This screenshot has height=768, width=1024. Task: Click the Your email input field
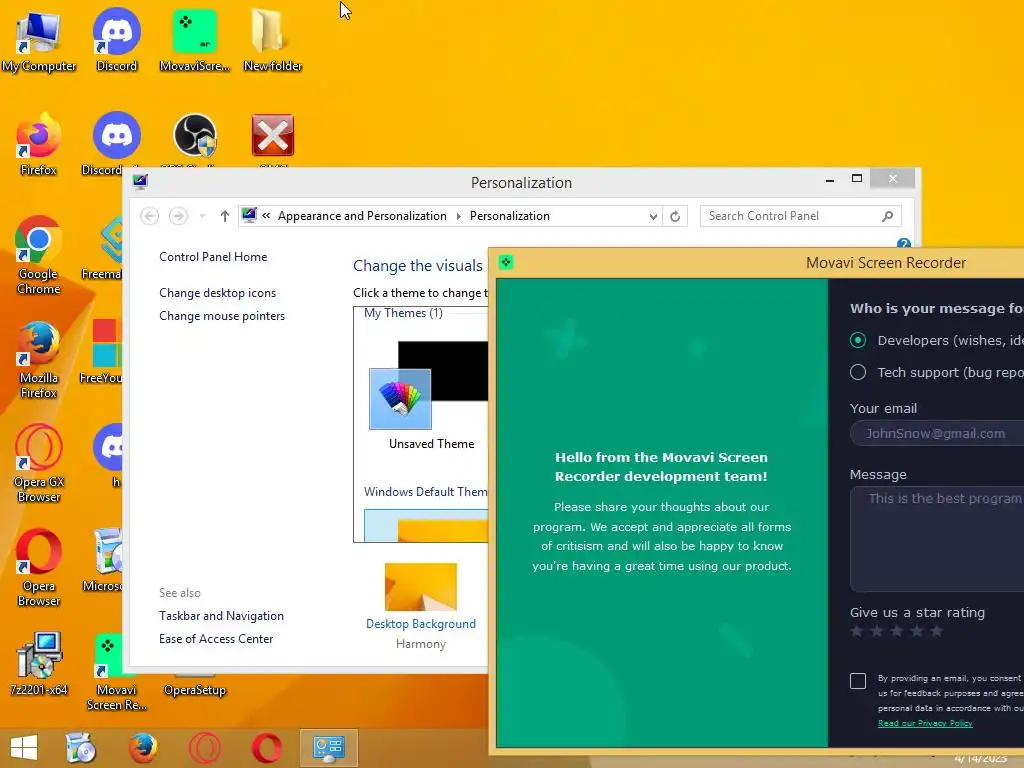tap(936, 434)
